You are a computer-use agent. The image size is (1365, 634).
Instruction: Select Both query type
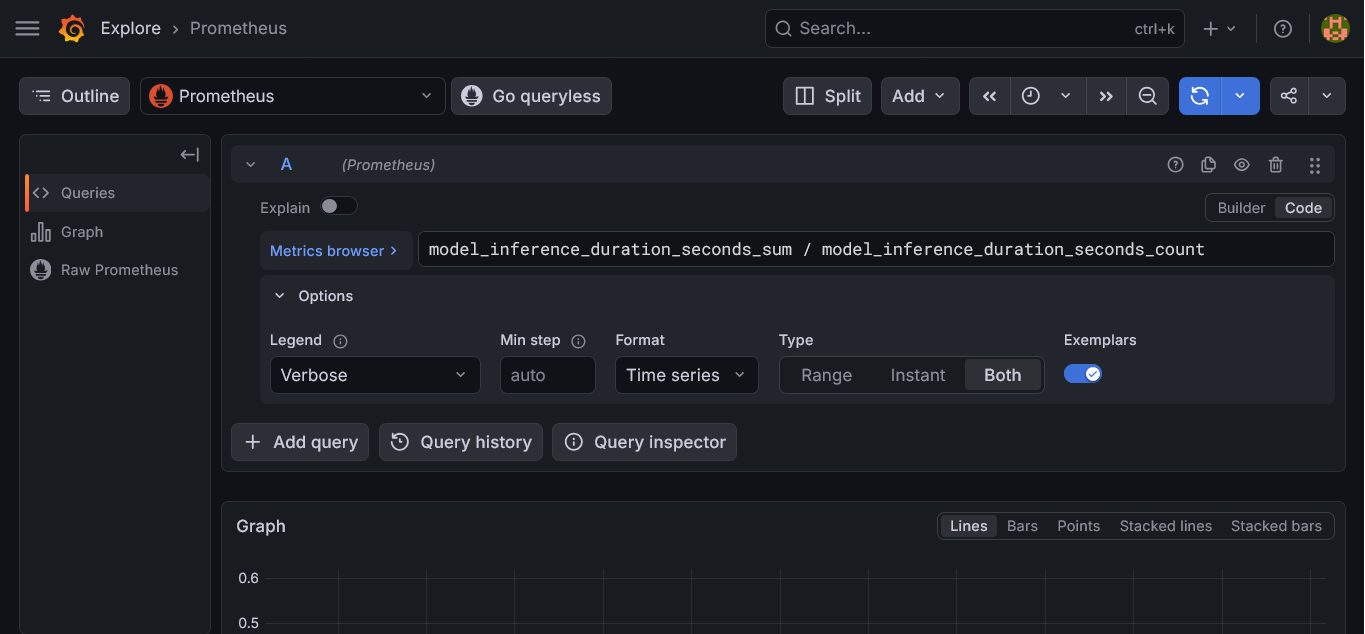coord(1003,375)
